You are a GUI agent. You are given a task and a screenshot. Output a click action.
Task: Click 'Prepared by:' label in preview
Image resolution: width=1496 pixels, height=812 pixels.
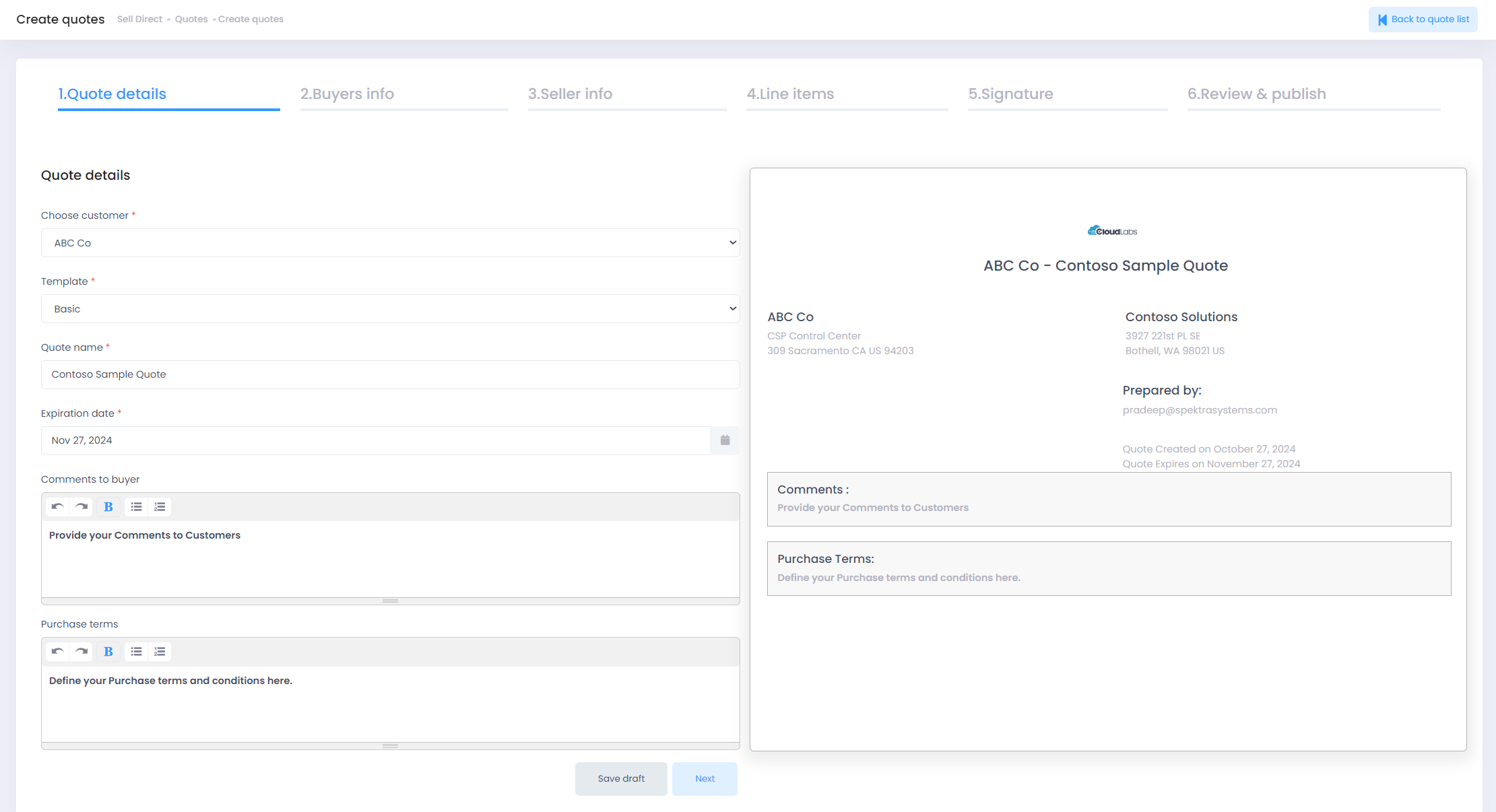(1162, 391)
